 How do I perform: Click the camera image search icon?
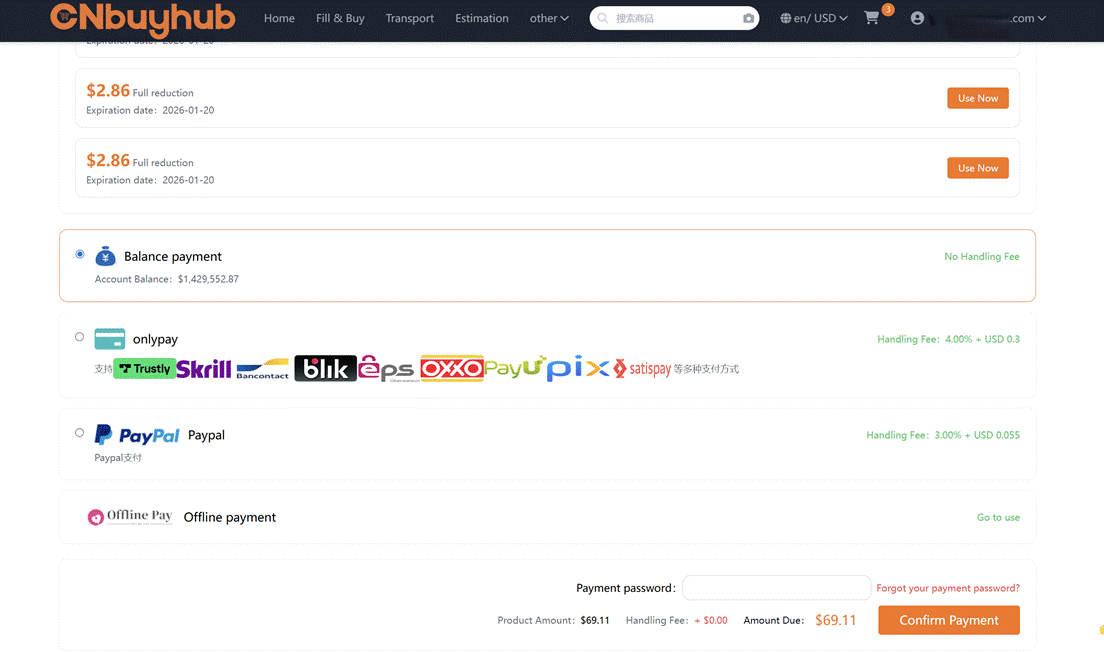748,18
